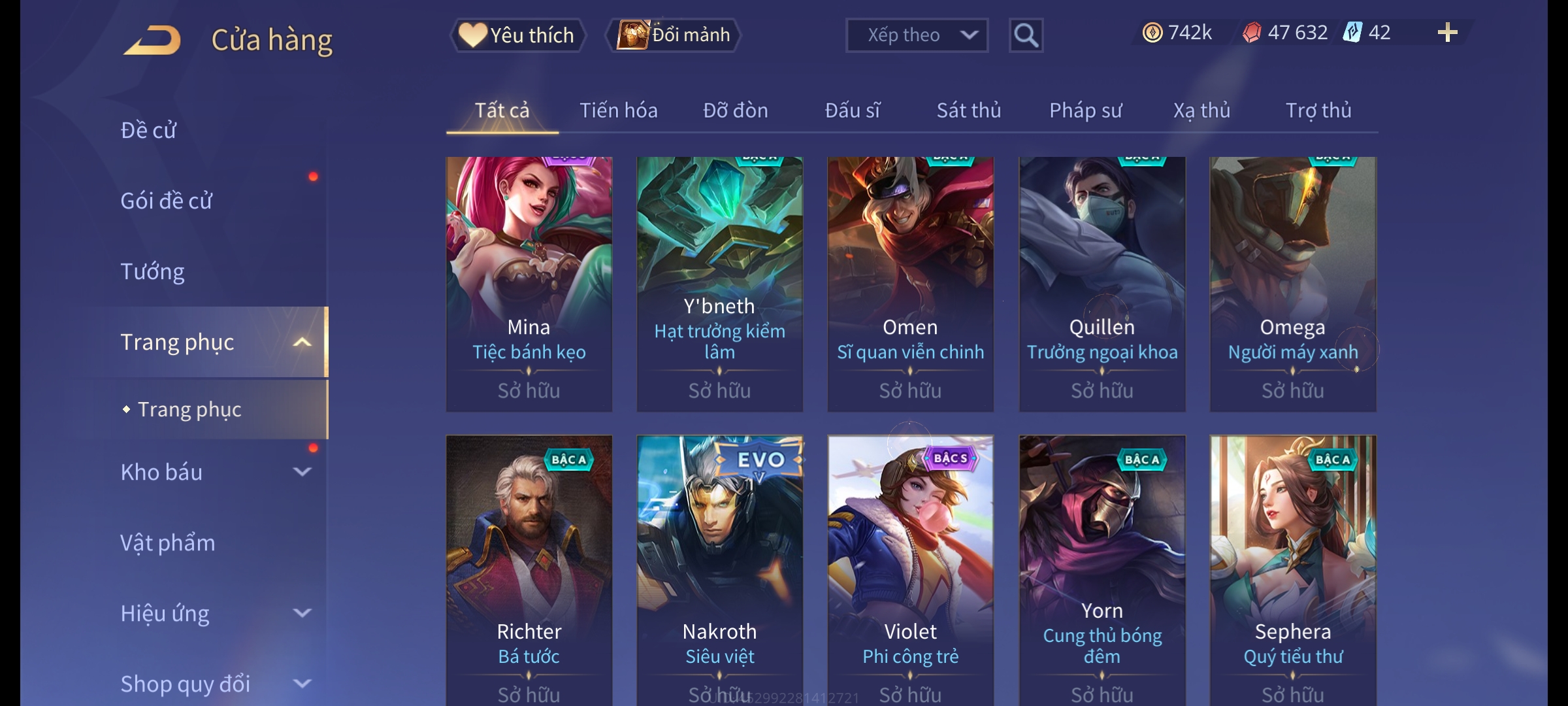Viewport: 1568px width, 706px height.
Task: Tap the red ruby currency icon
Action: tap(1252, 33)
